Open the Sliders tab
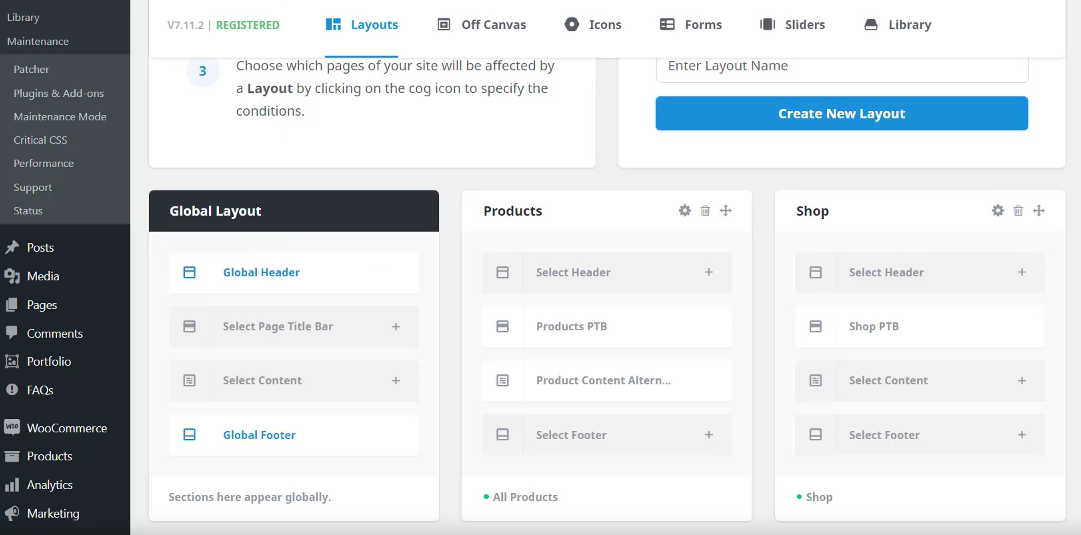 click(792, 25)
